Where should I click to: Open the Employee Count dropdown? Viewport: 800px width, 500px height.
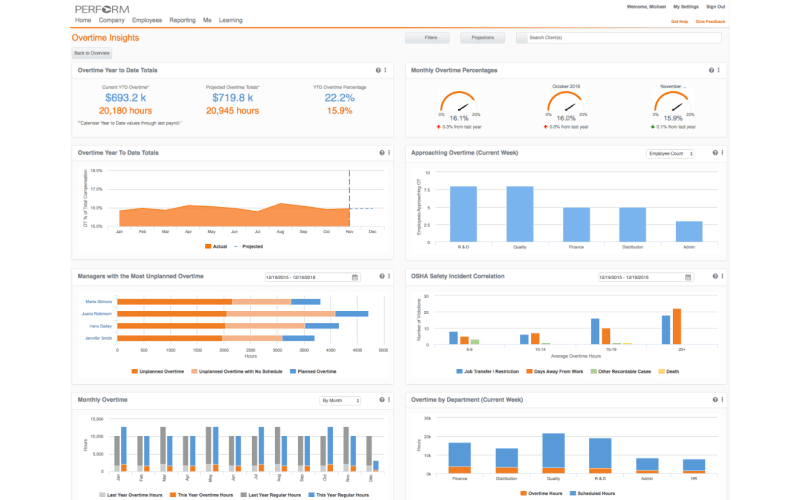[x=673, y=153]
